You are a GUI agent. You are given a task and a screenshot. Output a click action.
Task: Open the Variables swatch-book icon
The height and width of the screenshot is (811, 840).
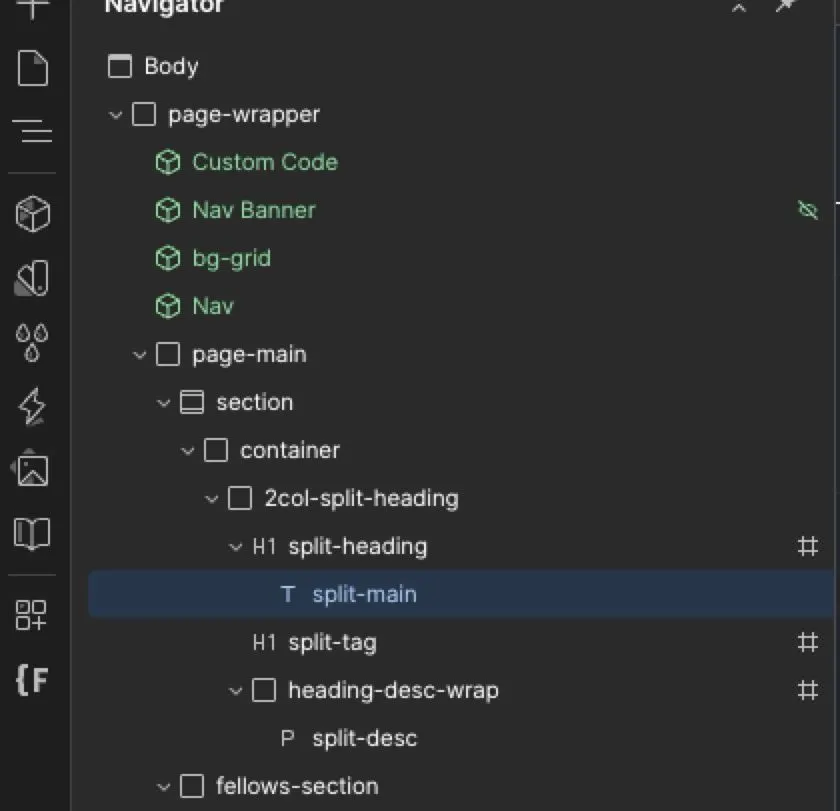(x=32, y=279)
